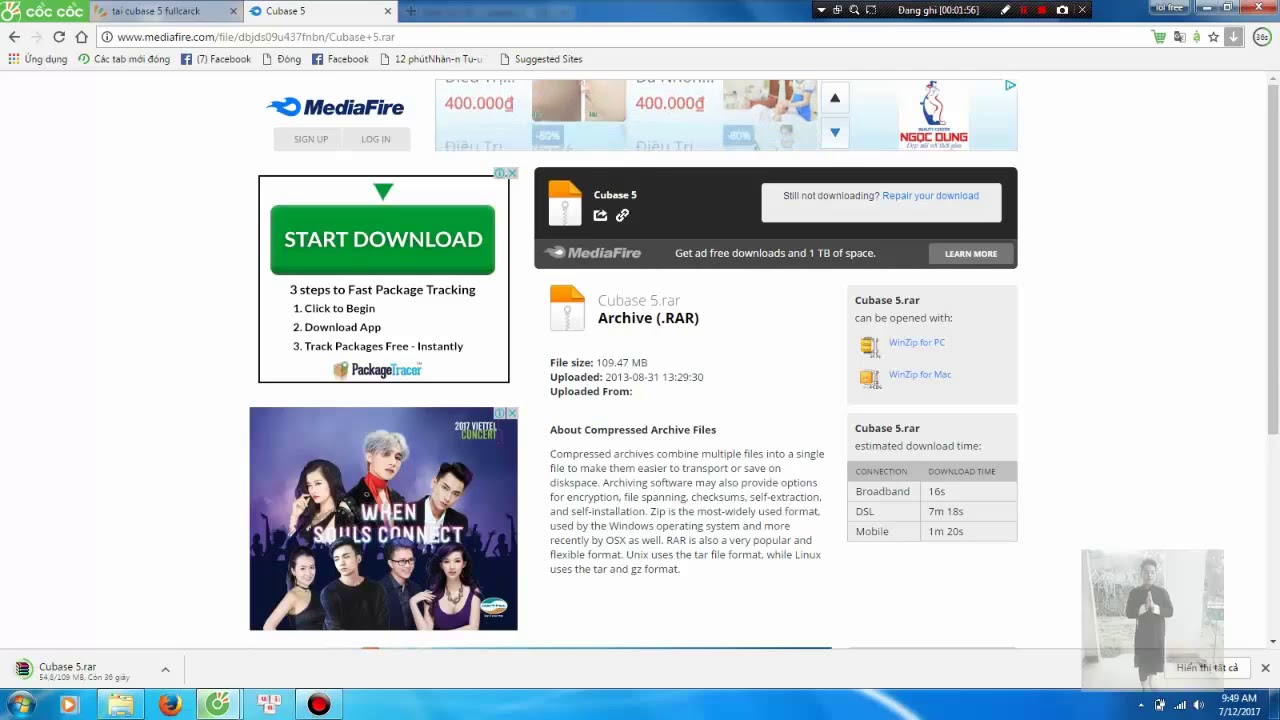The height and width of the screenshot is (720, 1280).
Task: Close the recorder toolbar
Action: tap(1081, 10)
